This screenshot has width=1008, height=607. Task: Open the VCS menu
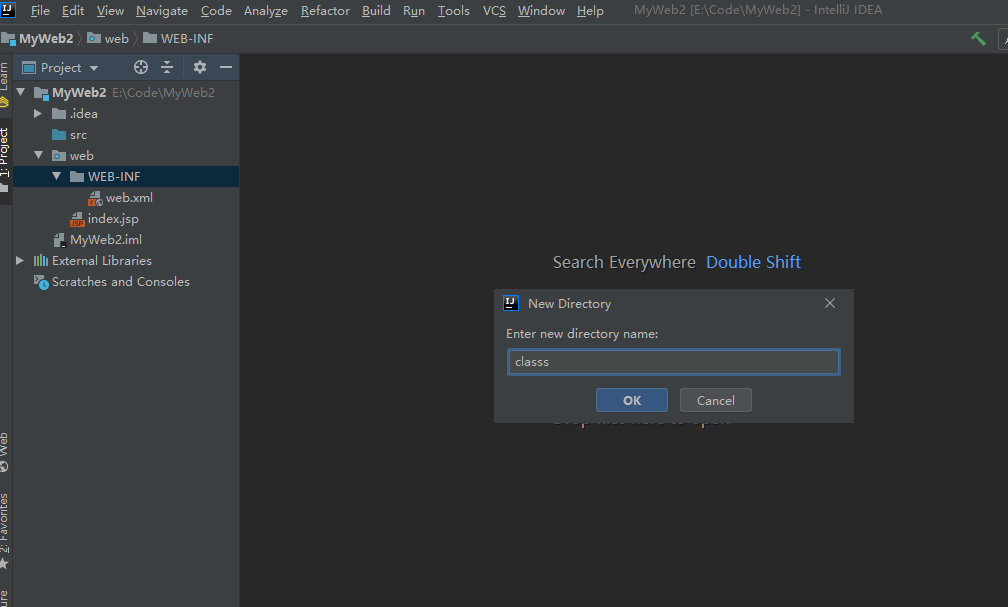click(494, 11)
